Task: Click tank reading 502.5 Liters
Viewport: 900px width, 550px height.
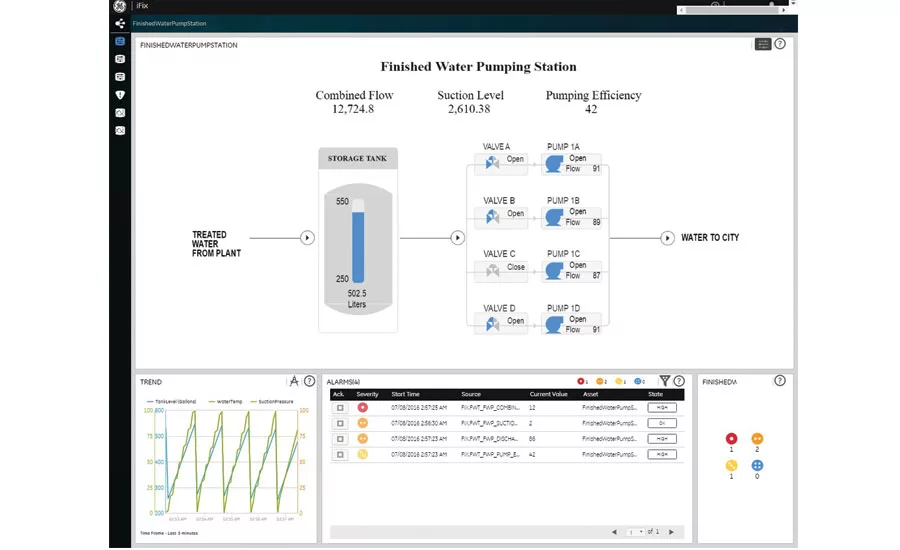Action: coord(356,299)
